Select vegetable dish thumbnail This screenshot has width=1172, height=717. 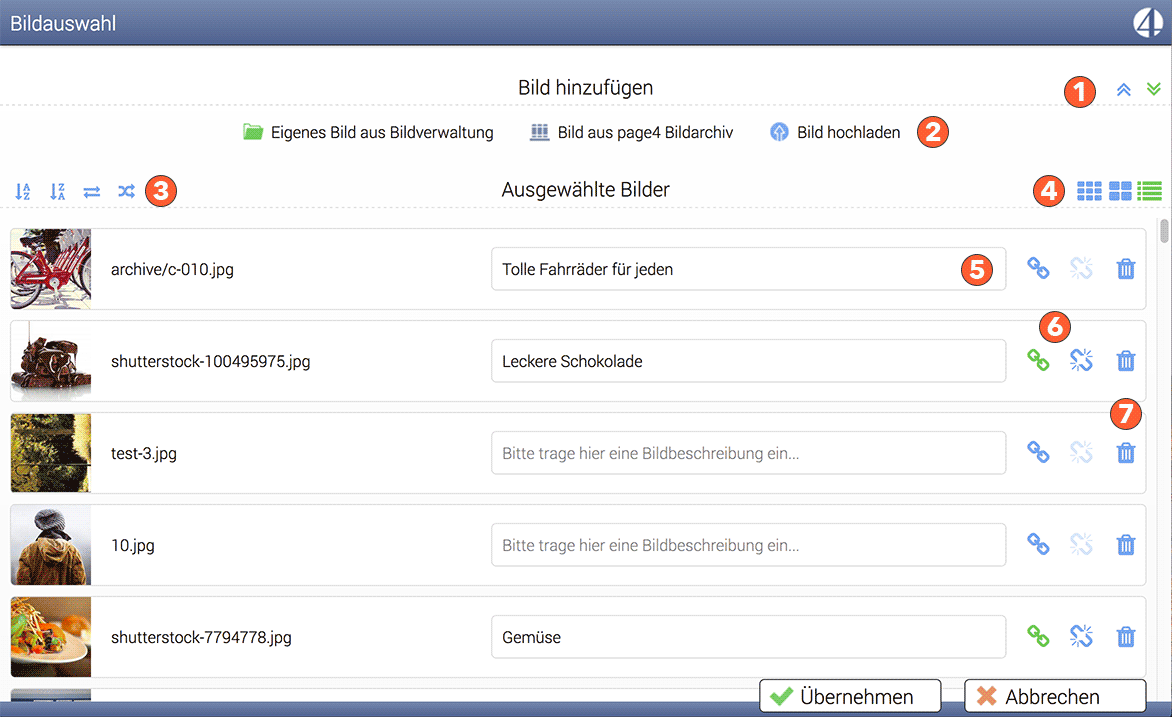tap(51, 637)
